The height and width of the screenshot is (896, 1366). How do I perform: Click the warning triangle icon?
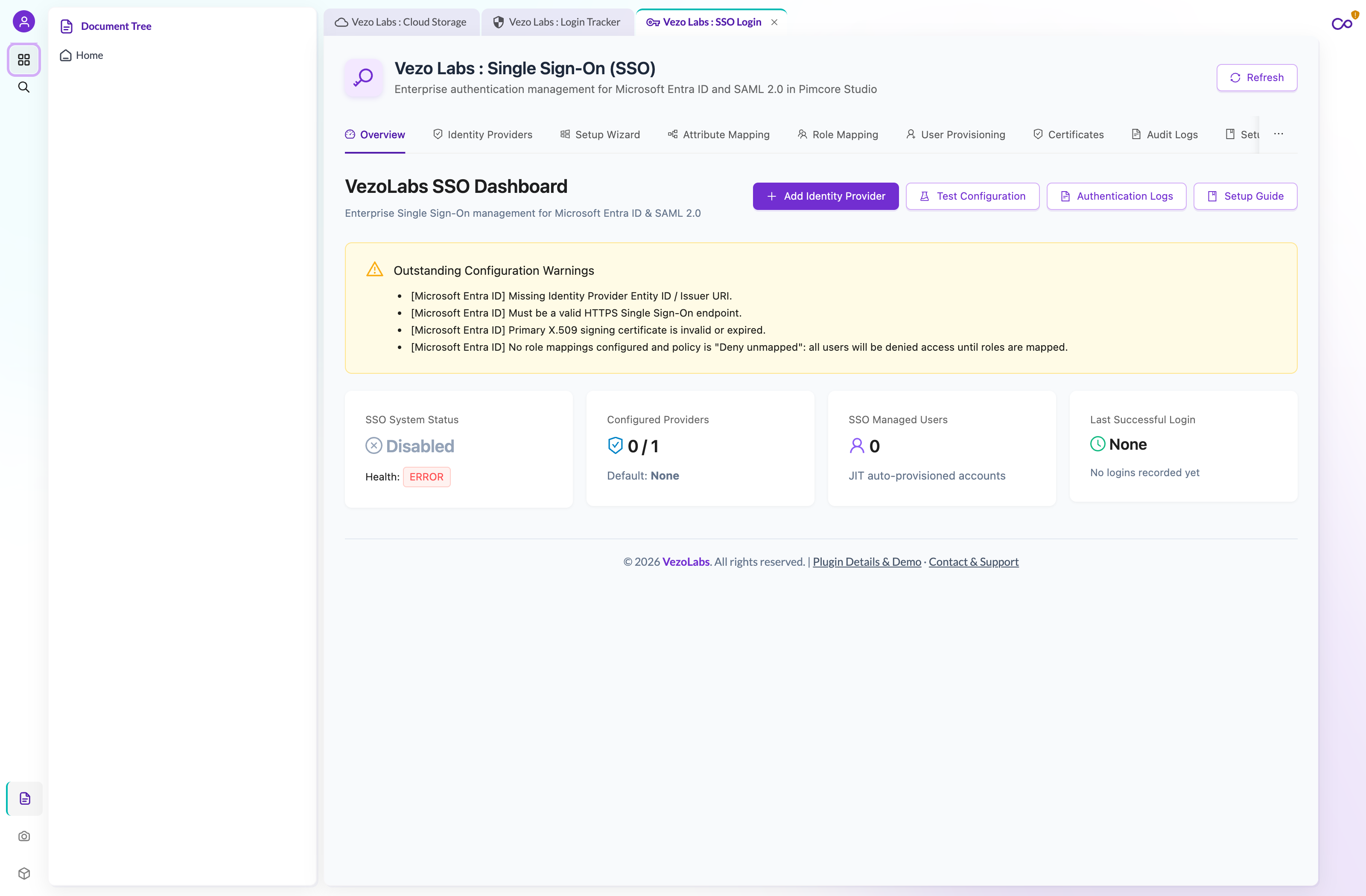click(x=374, y=270)
